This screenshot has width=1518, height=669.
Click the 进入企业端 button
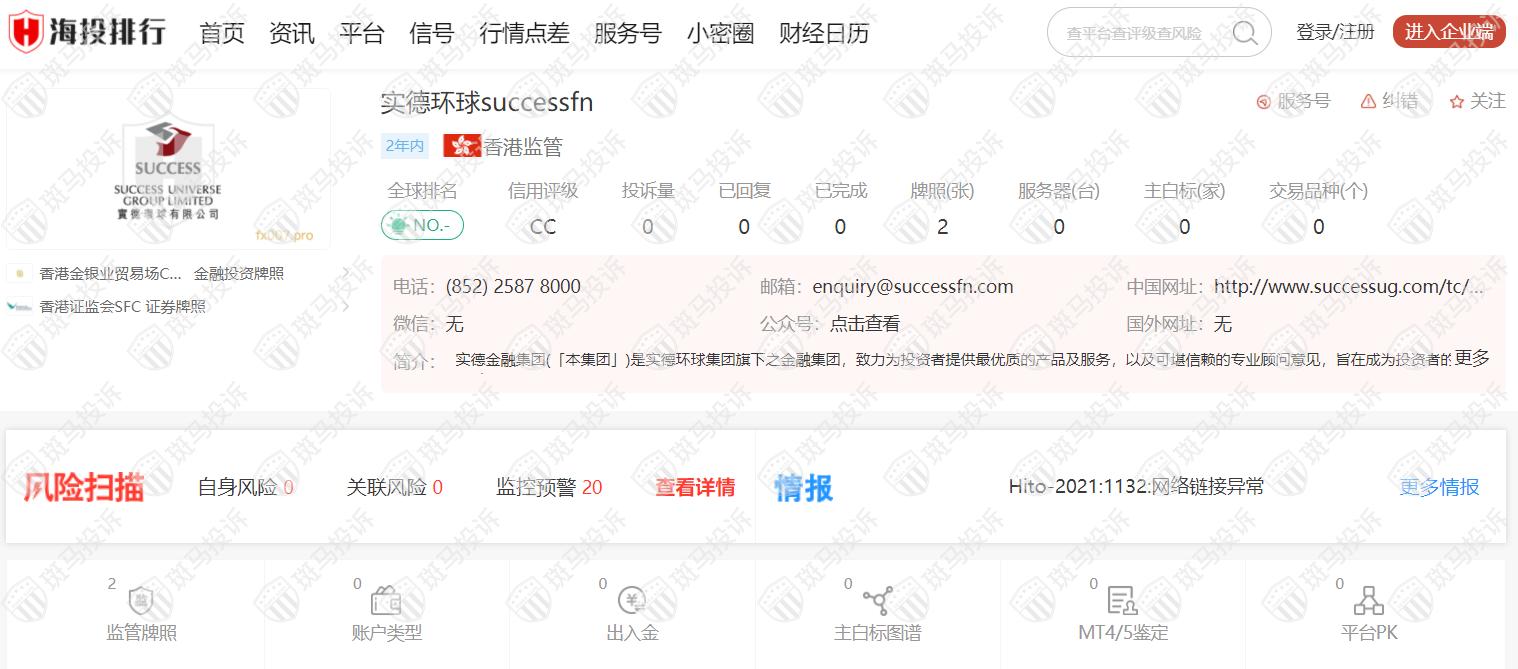click(1448, 32)
